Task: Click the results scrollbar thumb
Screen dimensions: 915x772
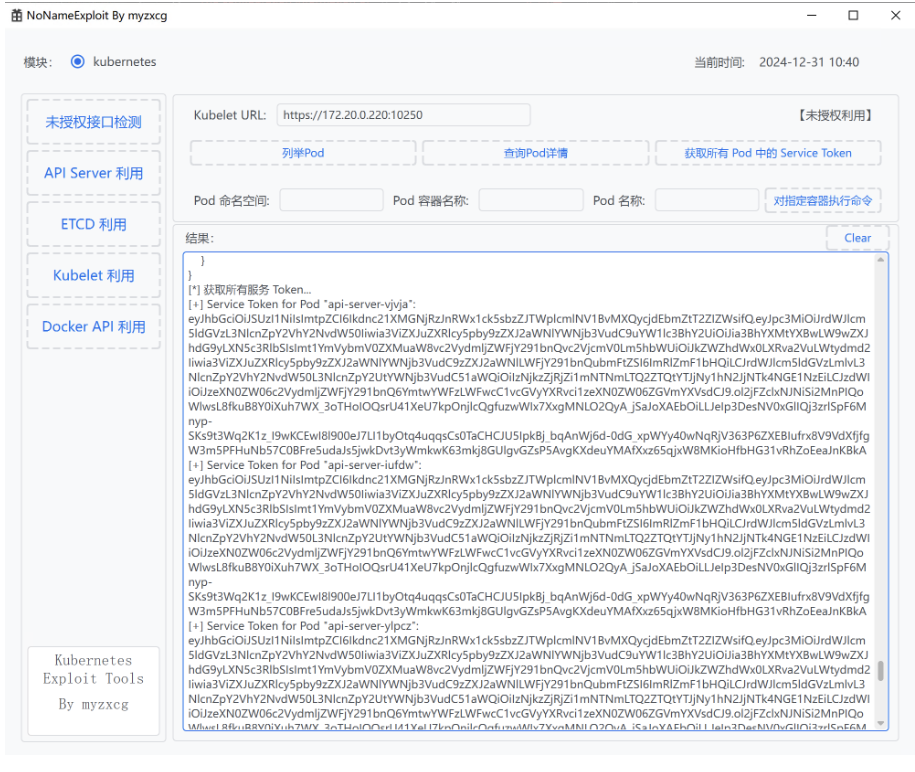Action: click(881, 670)
